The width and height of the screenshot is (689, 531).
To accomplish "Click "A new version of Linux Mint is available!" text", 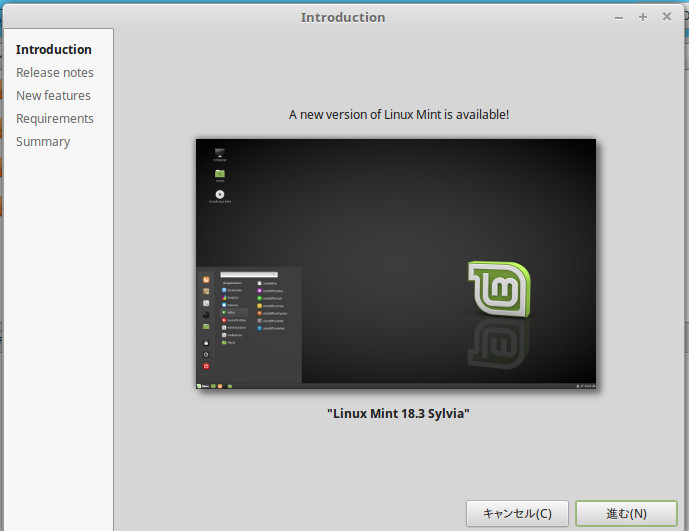I will tap(399, 114).
